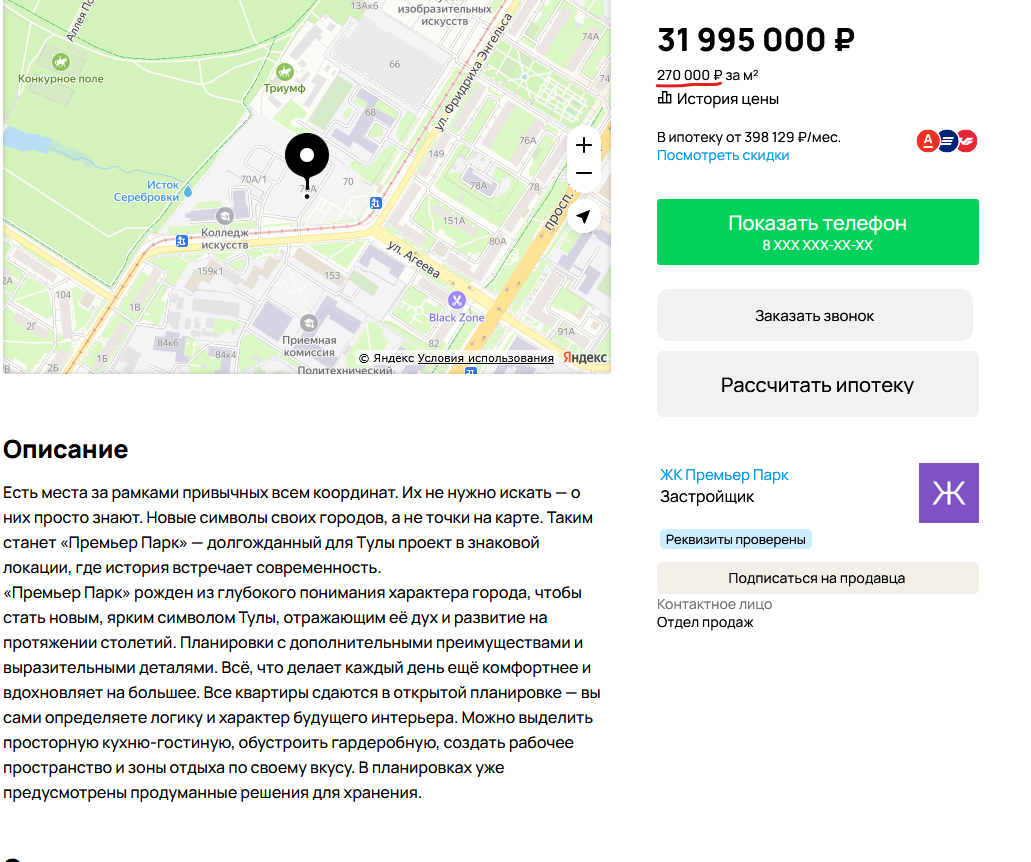Click the black location pin on map
Viewport: 1031px width, 862px height.
tap(306, 160)
